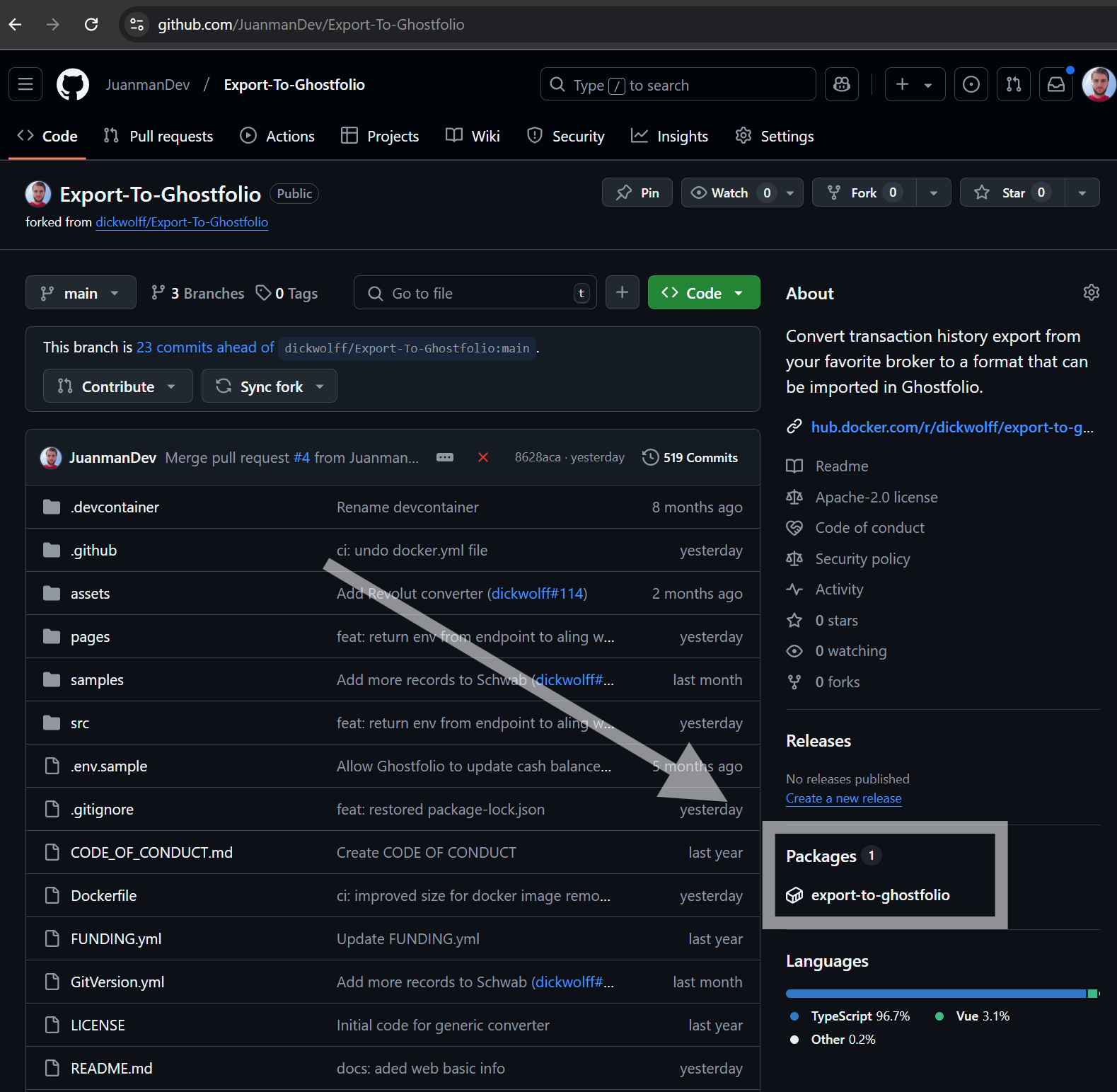Click the TypeScript language bar segment
The image size is (1117, 1092).
pos(936,994)
